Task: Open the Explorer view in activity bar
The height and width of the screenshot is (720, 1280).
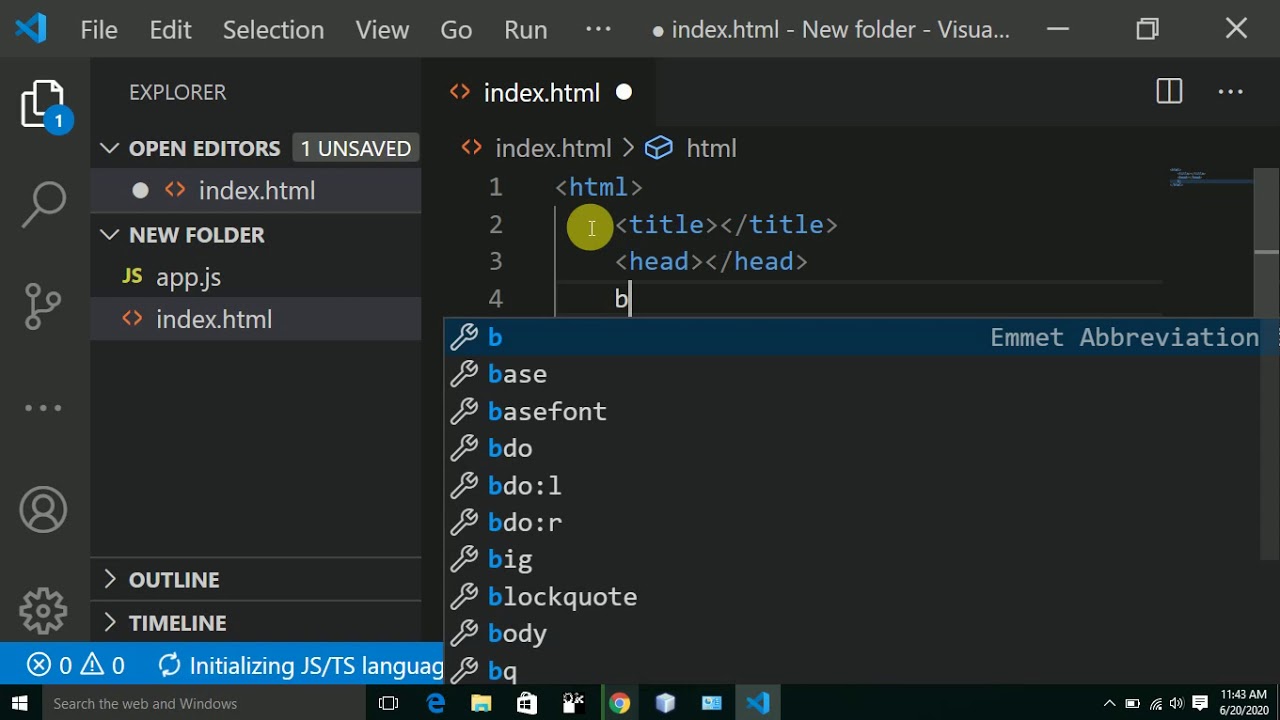Action: click(x=43, y=104)
